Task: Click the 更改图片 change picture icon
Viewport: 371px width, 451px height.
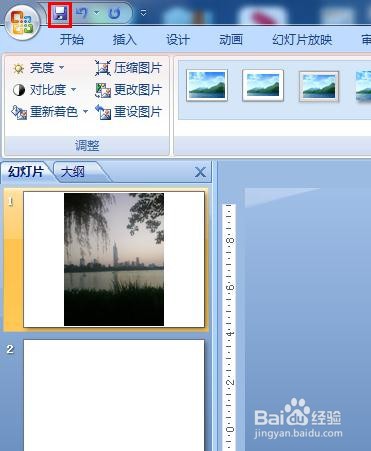Action: pyautogui.click(x=103, y=90)
